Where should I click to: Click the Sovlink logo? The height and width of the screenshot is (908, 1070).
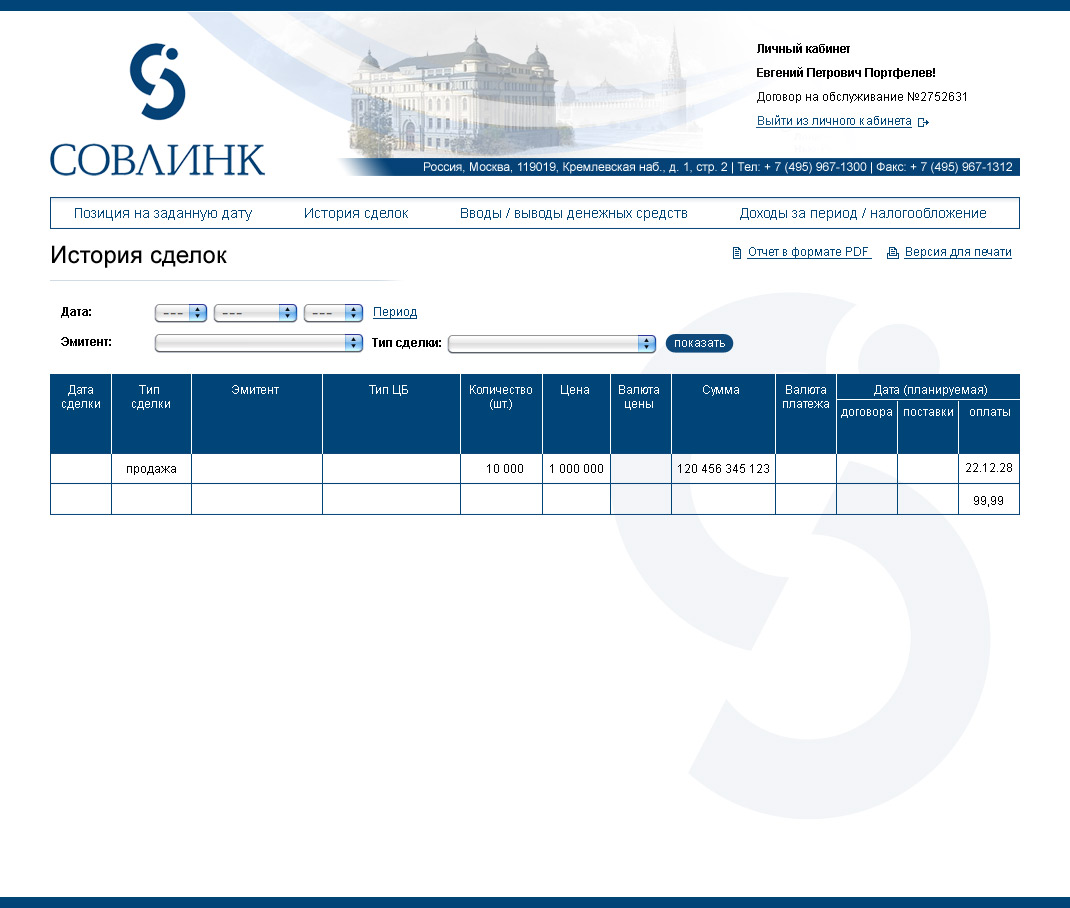tap(157, 110)
